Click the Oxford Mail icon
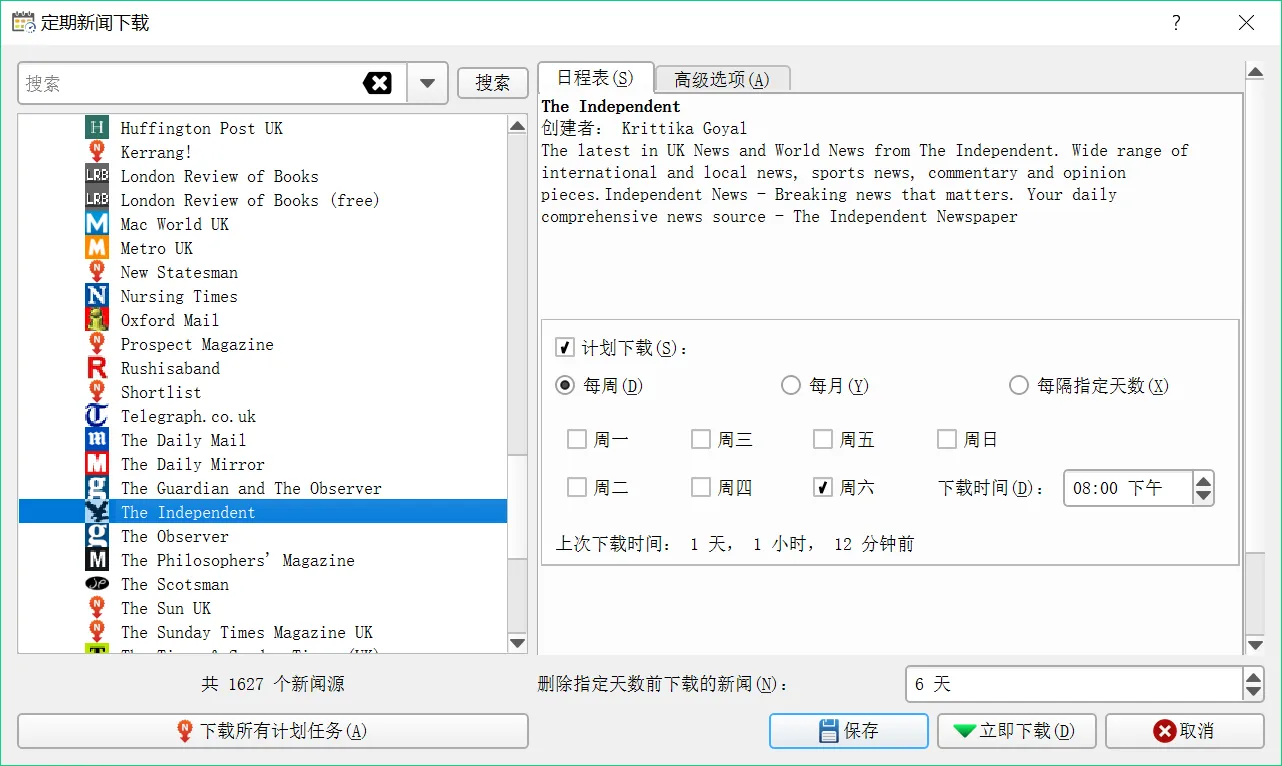Screen dimensions: 1282x766 [x=97, y=320]
